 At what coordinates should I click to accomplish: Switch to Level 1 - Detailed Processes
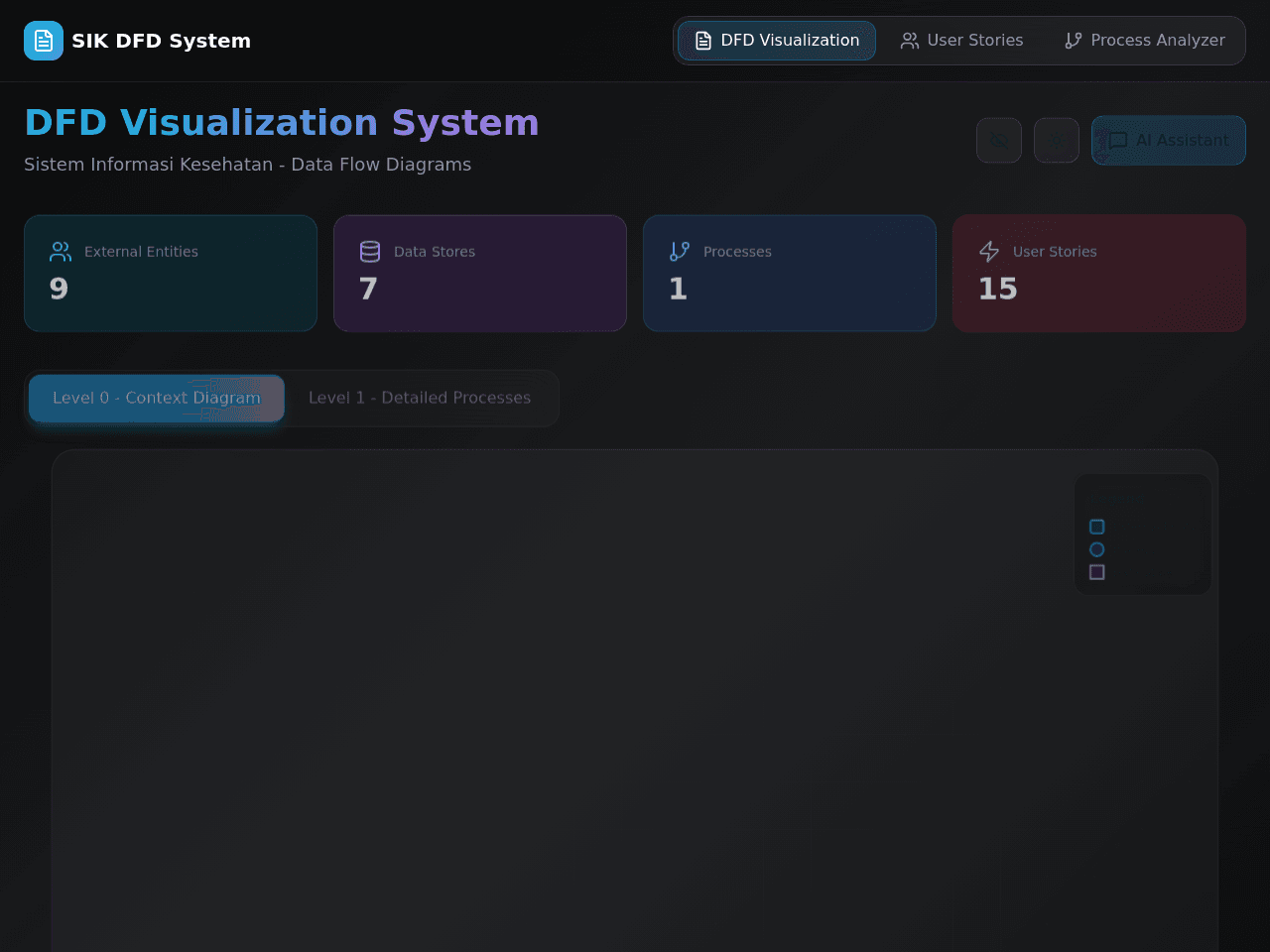(x=420, y=398)
